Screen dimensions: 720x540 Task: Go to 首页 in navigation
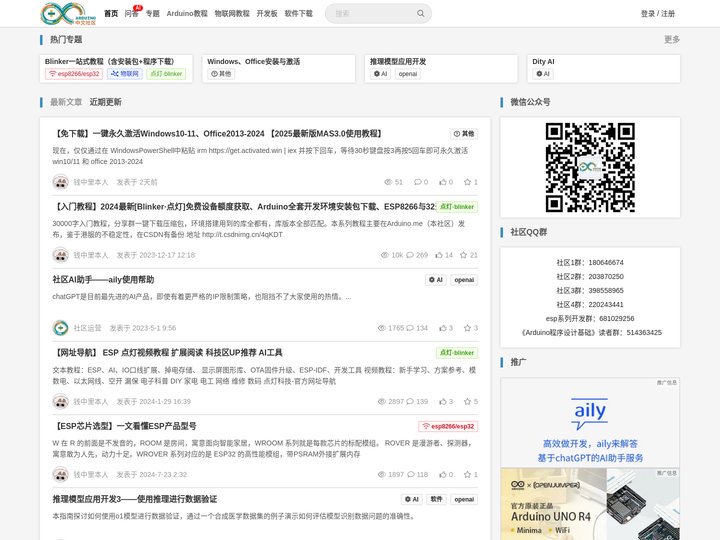point(111,13)
